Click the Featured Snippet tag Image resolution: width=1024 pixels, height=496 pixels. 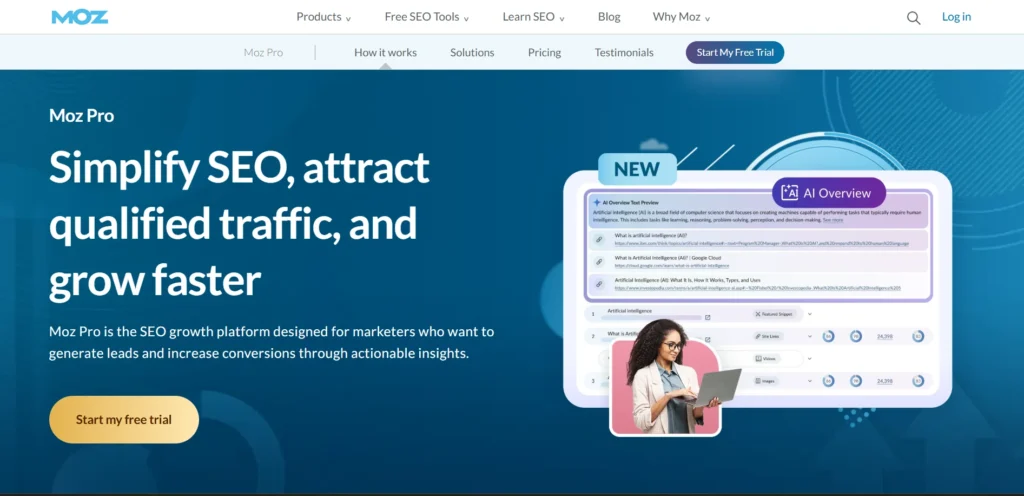pos(774,314)
